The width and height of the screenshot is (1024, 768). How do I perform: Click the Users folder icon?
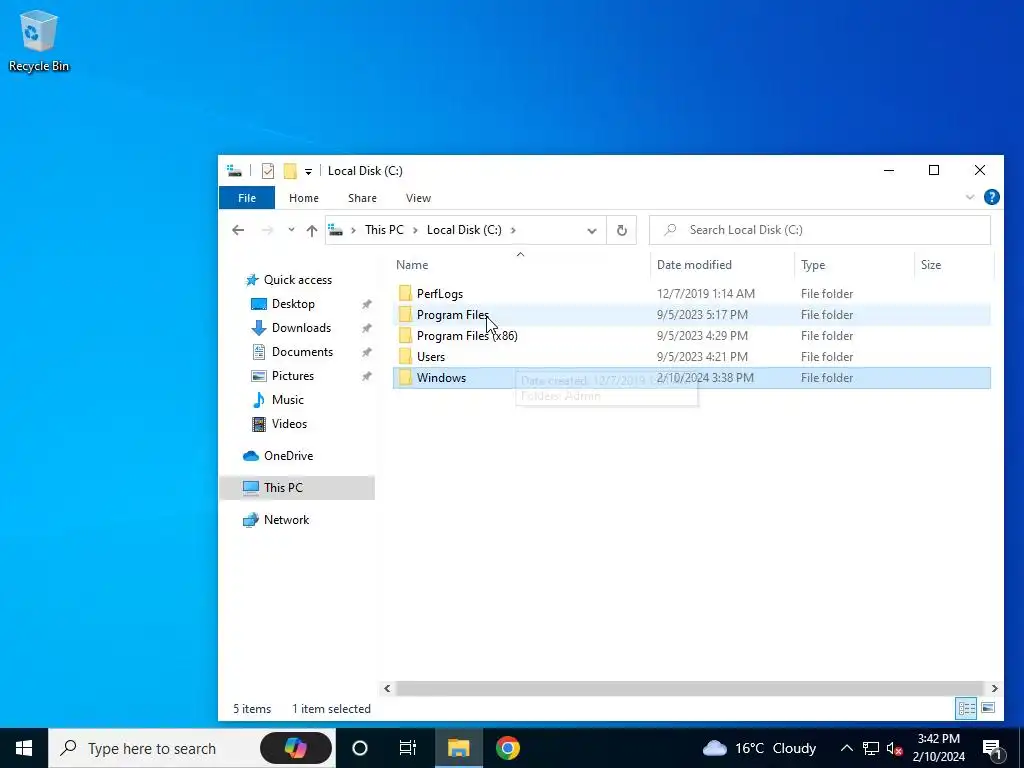tap(406, 357)
